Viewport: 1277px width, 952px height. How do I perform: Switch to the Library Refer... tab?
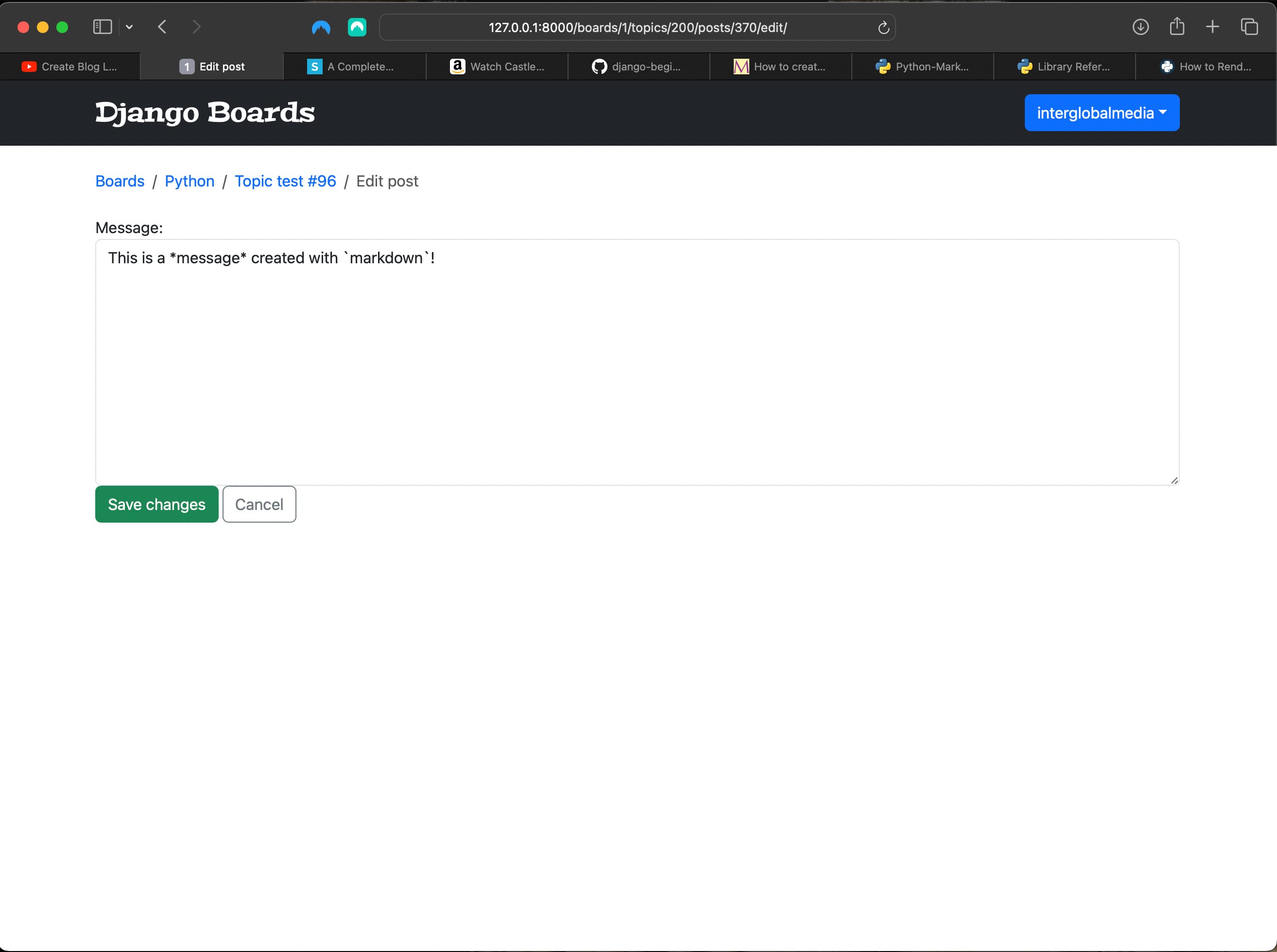[1064, 66]
